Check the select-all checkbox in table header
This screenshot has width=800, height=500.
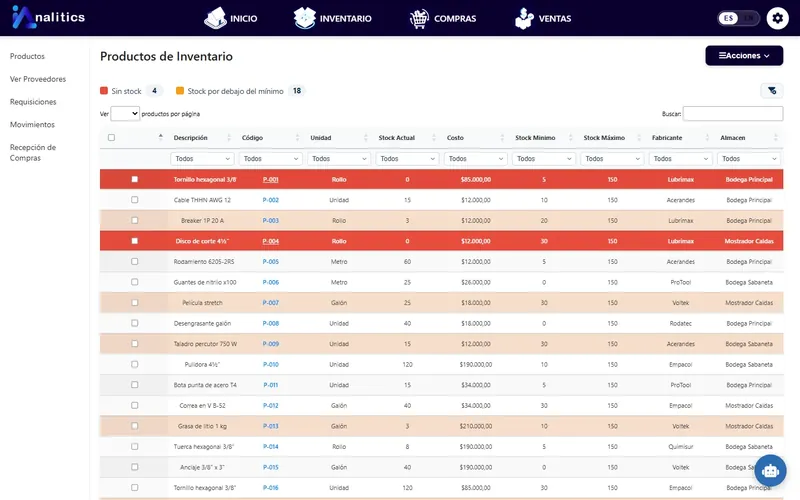(x=111, y=137)
